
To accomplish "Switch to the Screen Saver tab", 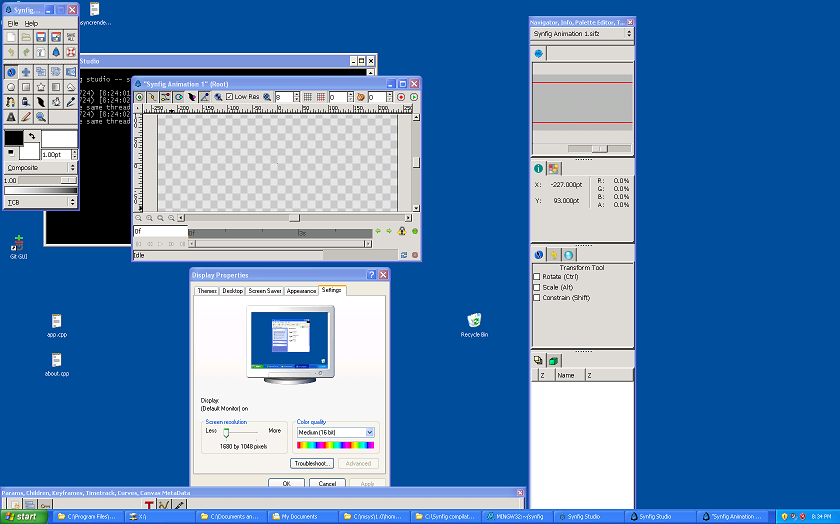I will [264, 291].
